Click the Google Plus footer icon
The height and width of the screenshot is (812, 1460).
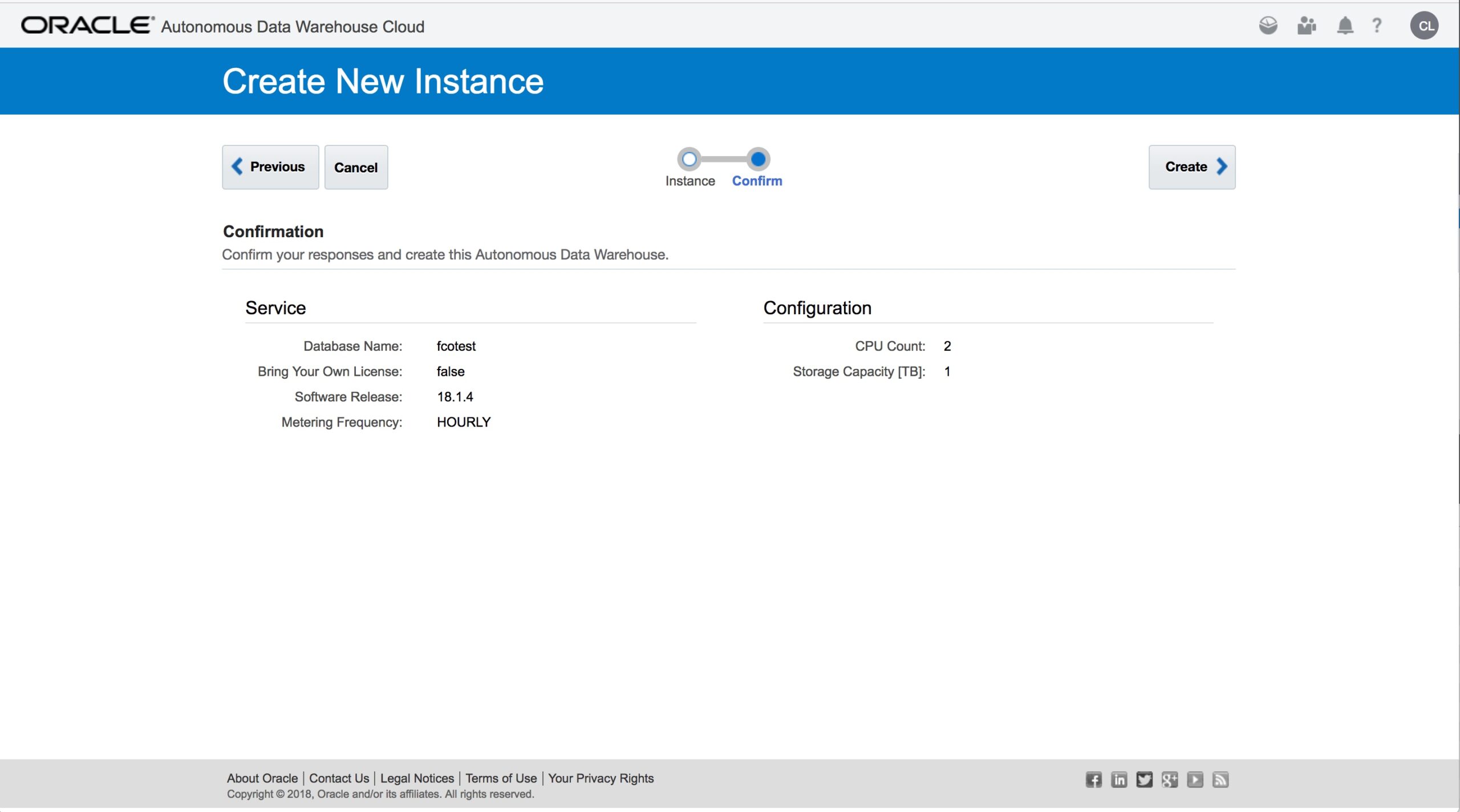pos(1170,779)
